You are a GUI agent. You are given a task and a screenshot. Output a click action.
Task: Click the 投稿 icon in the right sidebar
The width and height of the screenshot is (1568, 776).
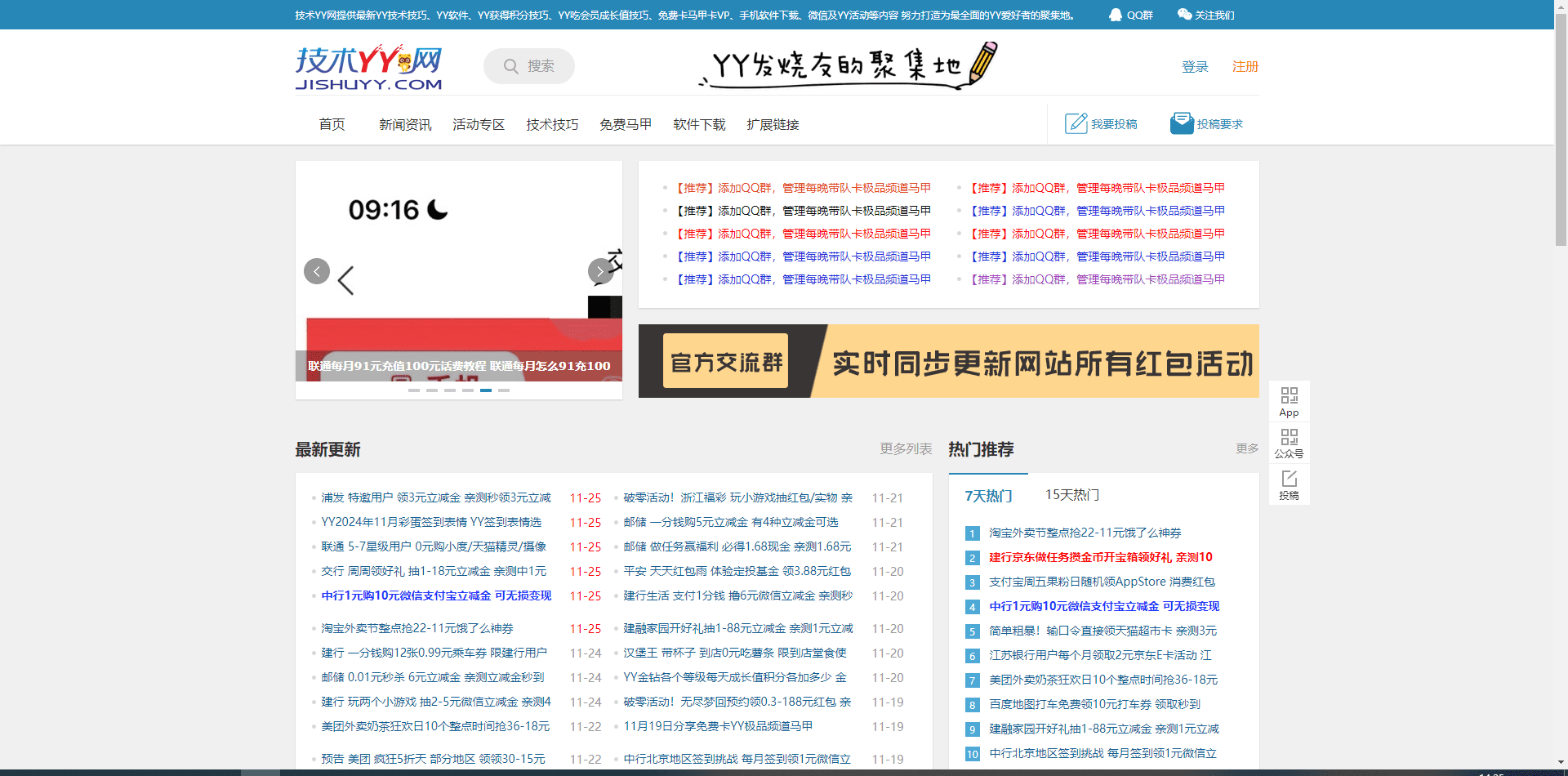(x=1289, y=484)
